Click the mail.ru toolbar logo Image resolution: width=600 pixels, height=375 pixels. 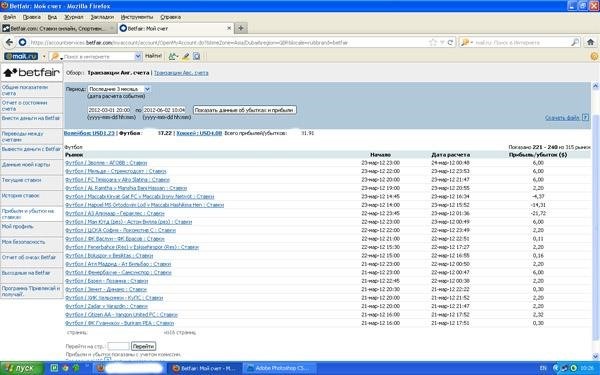coord(21,56)
